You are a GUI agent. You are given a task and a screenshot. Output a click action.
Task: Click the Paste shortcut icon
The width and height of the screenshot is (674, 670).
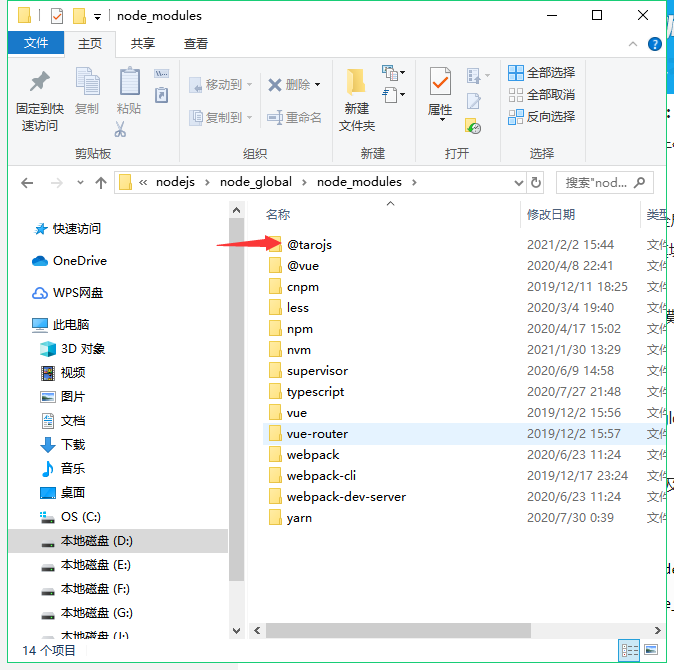coord(162,95)
